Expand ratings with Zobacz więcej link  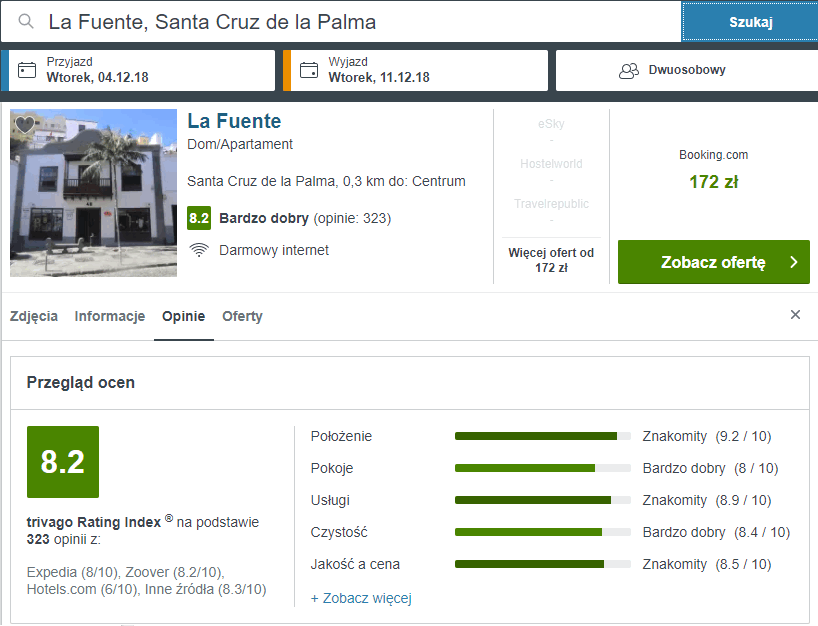[361, 598]
